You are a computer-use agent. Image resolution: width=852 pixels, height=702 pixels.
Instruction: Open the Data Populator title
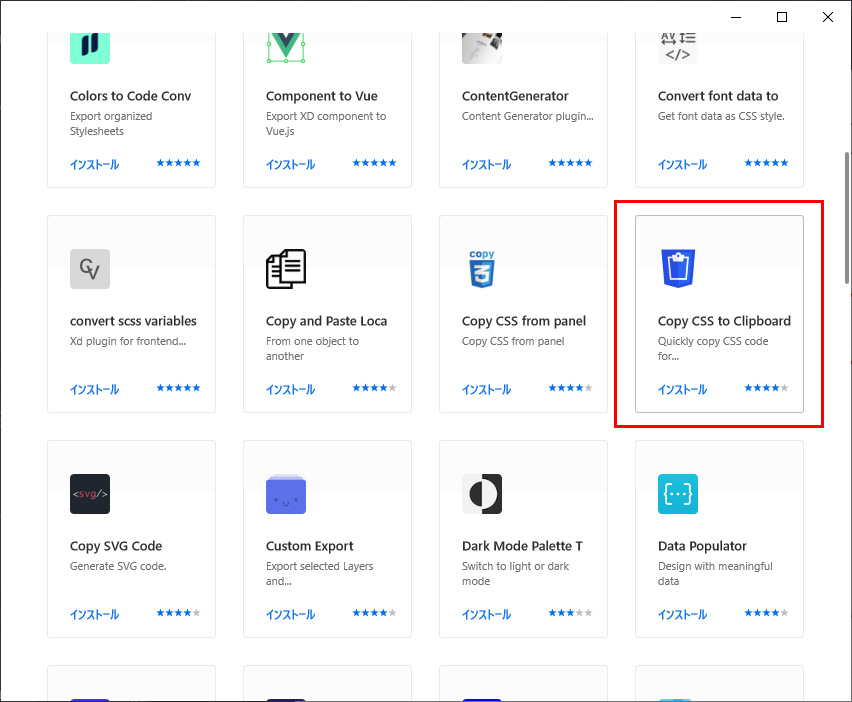pos(702,546)
